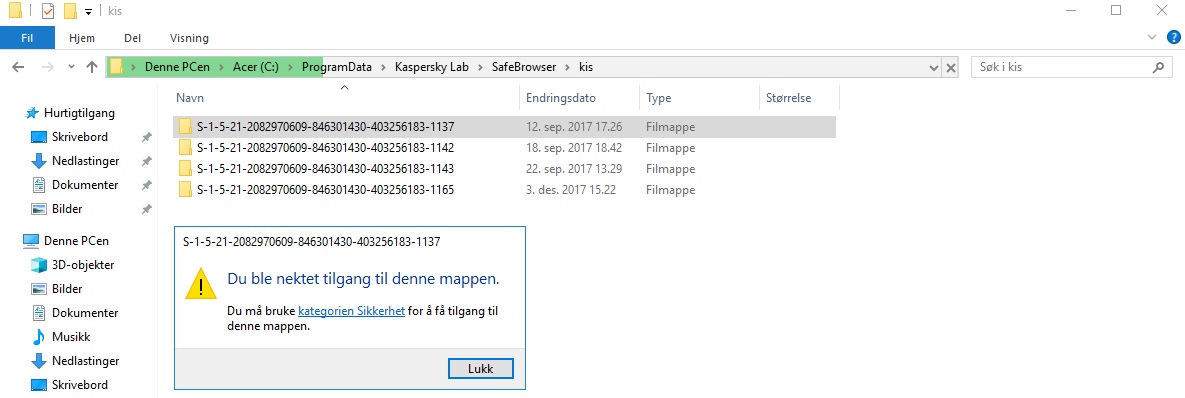Open the address bar history dropdown
Screen dimensions: 1185x398
(x=934, y=67)
